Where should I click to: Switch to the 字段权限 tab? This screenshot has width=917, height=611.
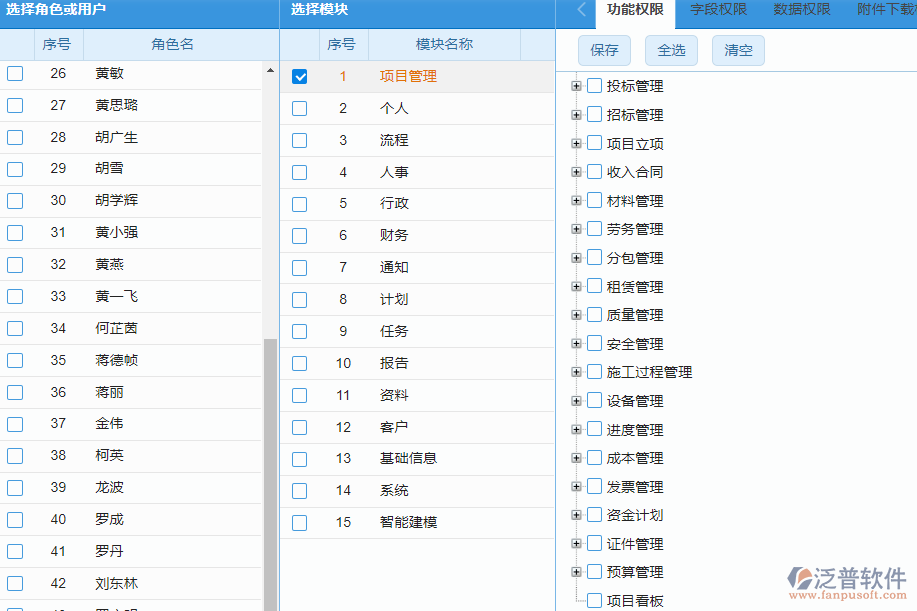point(718,10)
